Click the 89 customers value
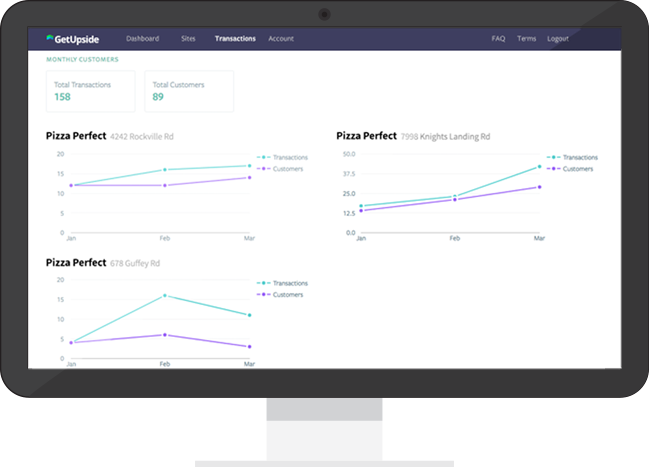The height and width of the screenshot is (467, 649). point(158,97)
